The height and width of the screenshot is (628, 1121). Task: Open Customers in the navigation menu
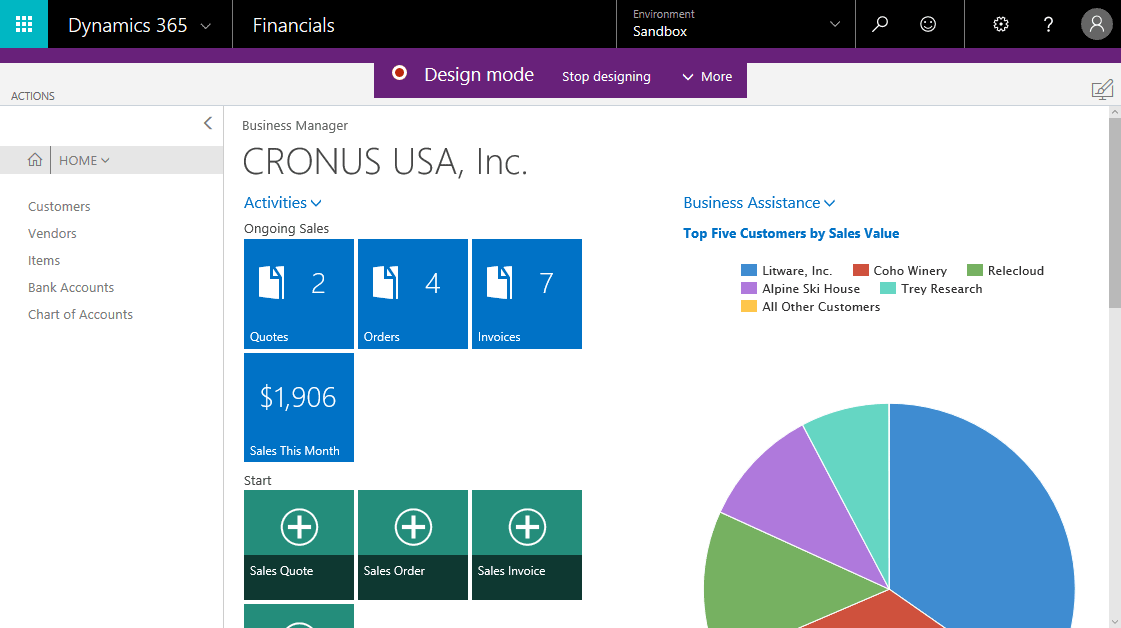point(59,207)
